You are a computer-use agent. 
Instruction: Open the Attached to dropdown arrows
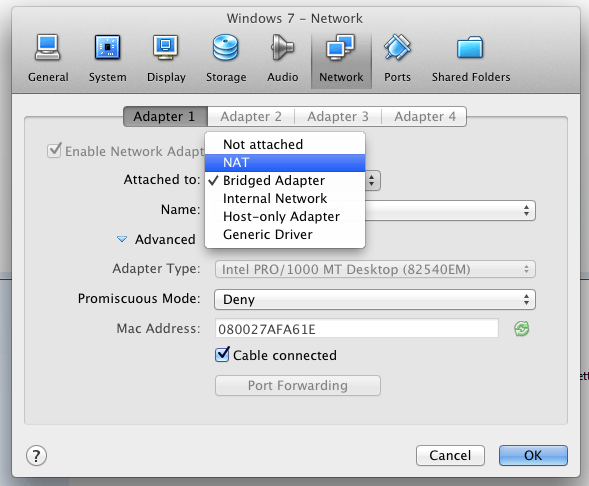coord(372,181)
